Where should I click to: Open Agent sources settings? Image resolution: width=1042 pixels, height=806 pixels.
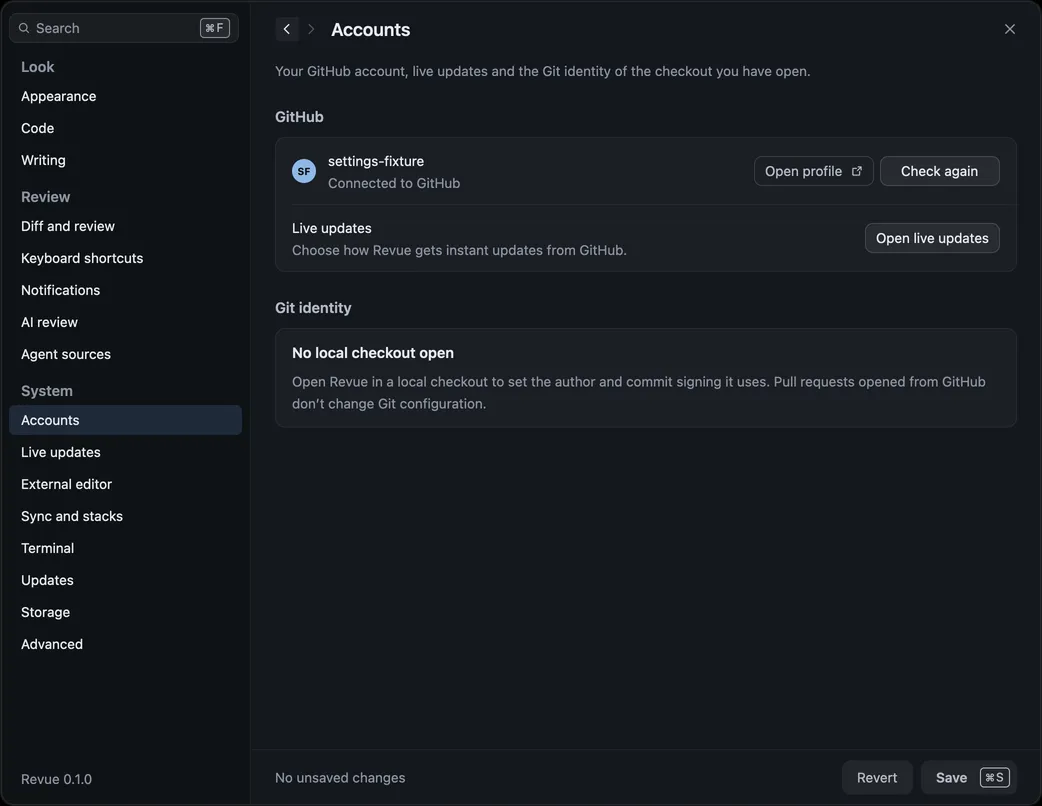126,354
